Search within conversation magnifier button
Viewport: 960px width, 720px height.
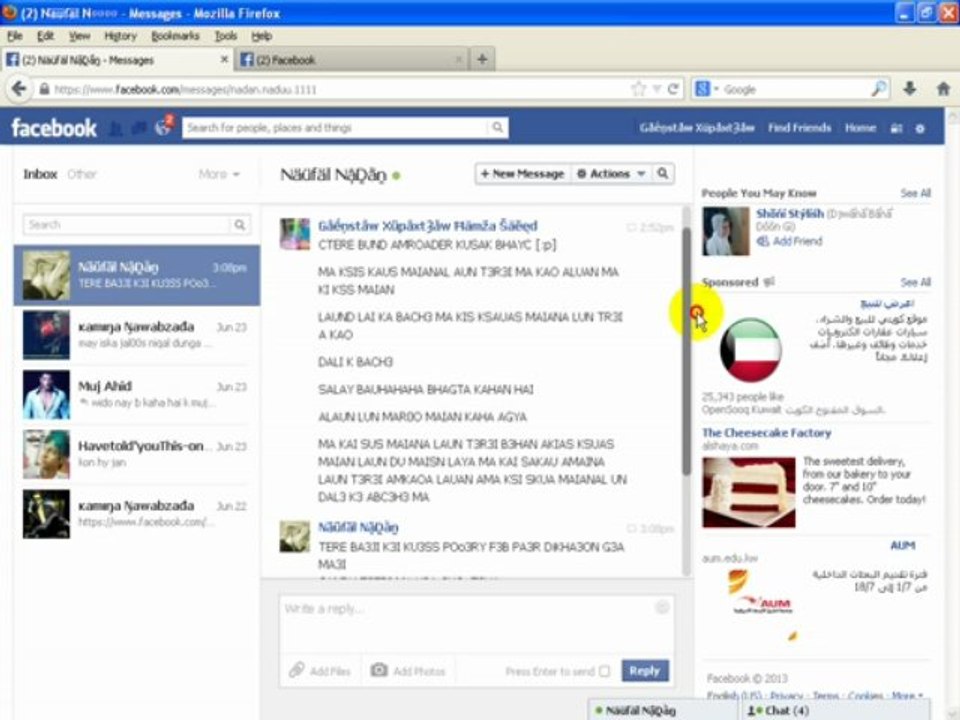point(662,174)
